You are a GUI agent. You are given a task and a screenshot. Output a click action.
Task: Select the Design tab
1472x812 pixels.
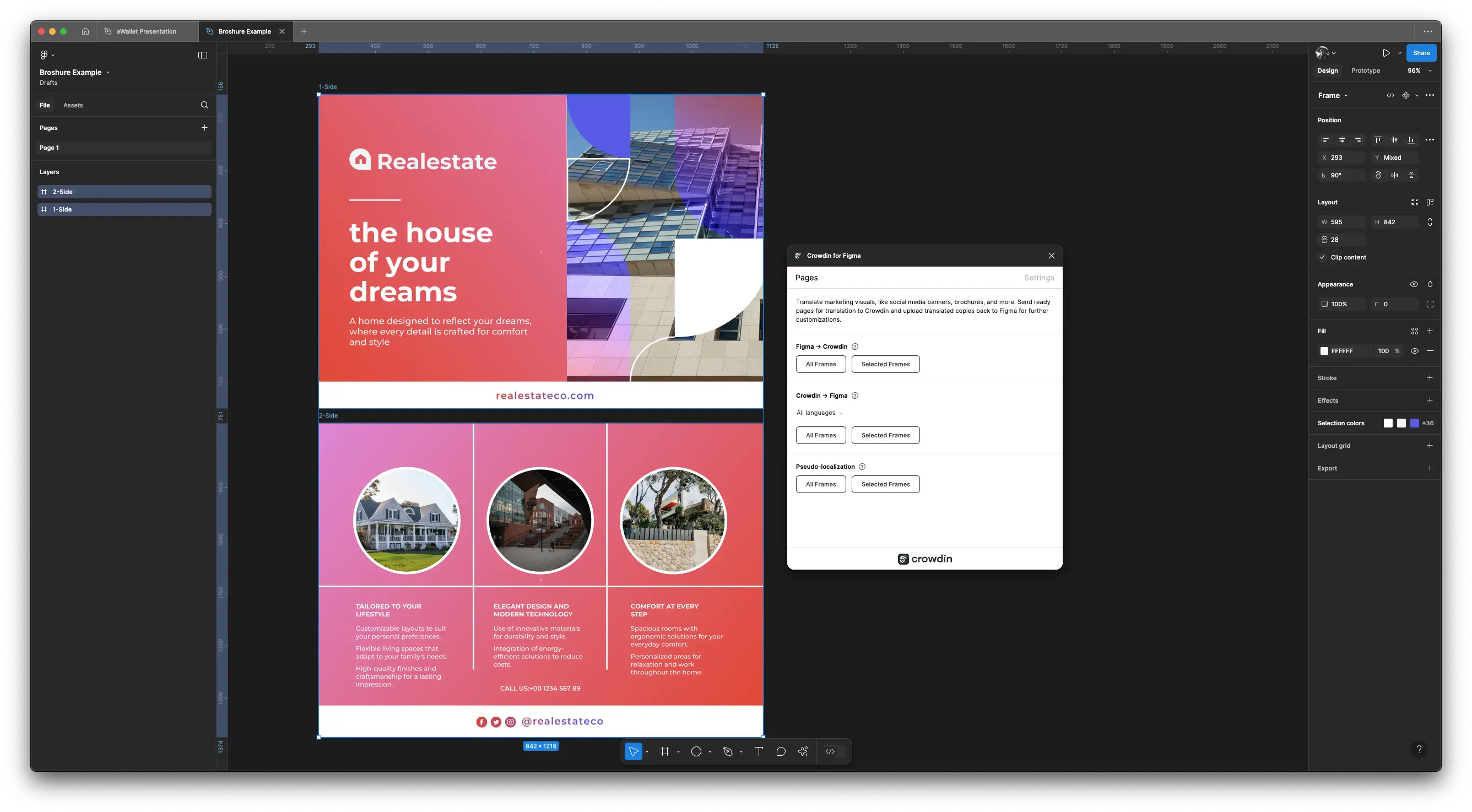[x=1327, y=70]
